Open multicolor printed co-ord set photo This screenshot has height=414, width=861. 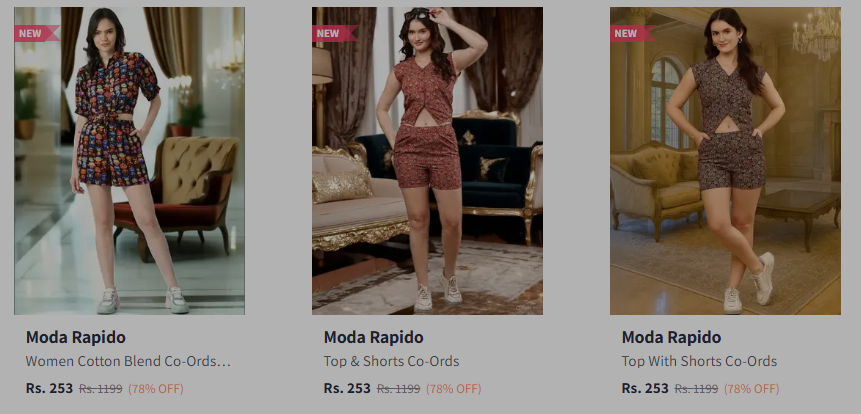130,161
